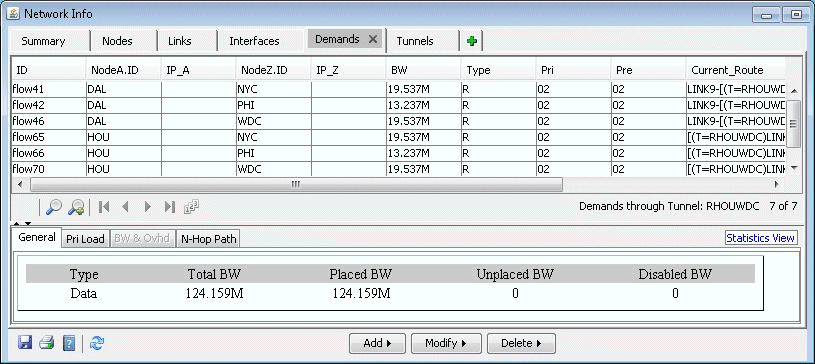Open the Pri Load tab
Screen dimensions: 815x364
(x=85, y=239)
